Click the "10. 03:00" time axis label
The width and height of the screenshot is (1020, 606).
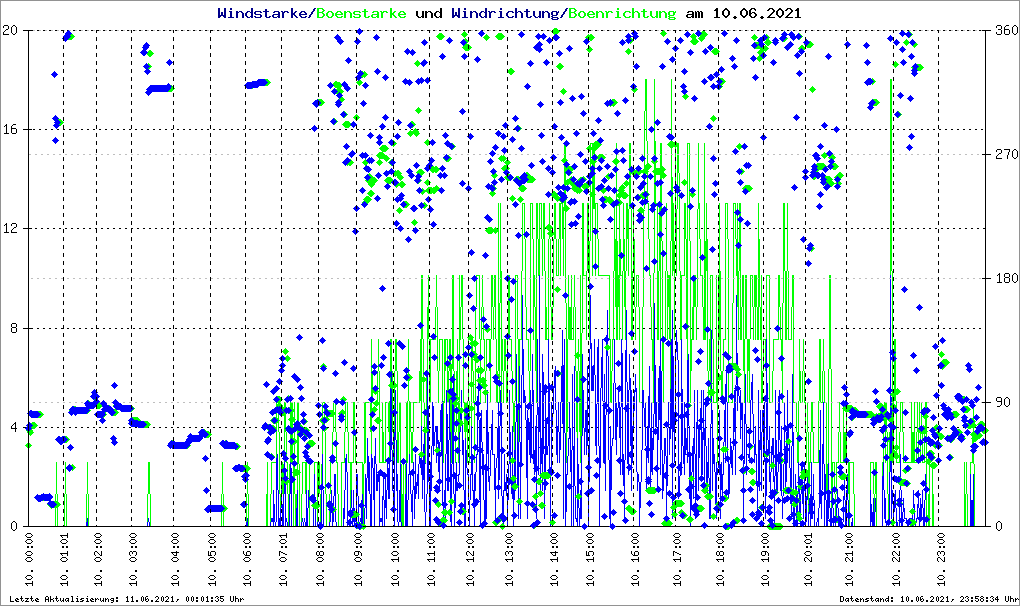coord(133,560)
